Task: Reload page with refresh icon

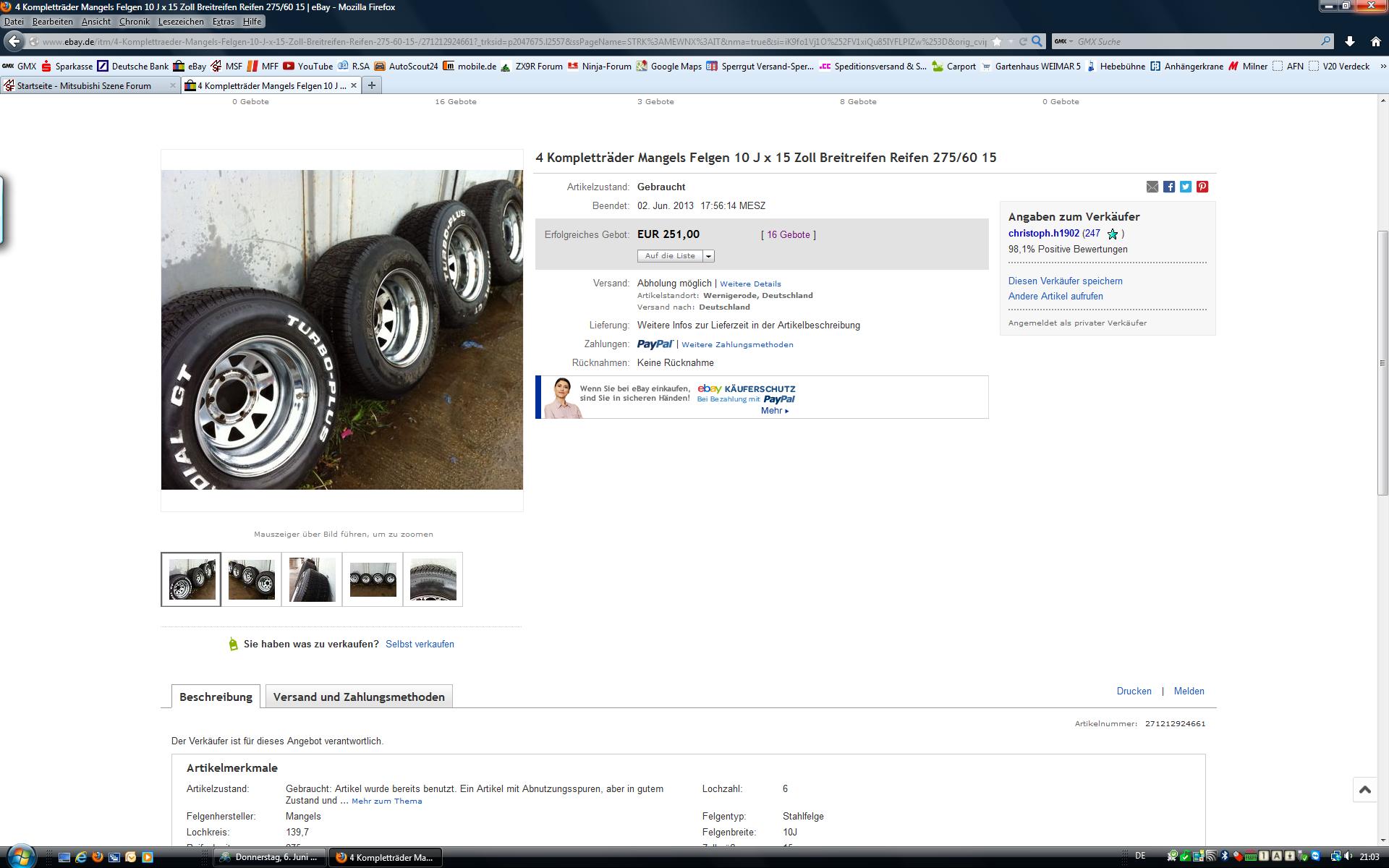Action: coord(1023,42)
